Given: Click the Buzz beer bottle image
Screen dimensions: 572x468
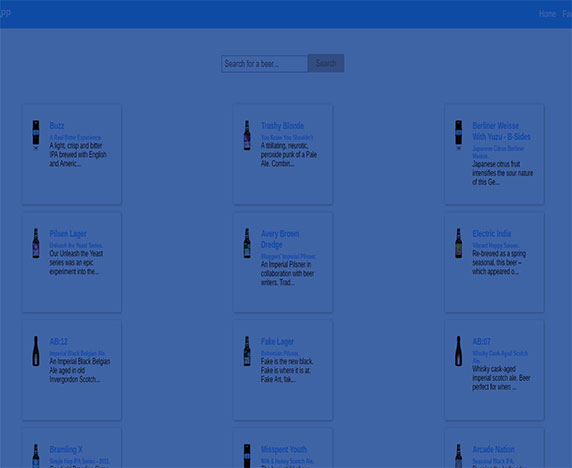Looking at the screenshot, I should click(x=36, y=135).
